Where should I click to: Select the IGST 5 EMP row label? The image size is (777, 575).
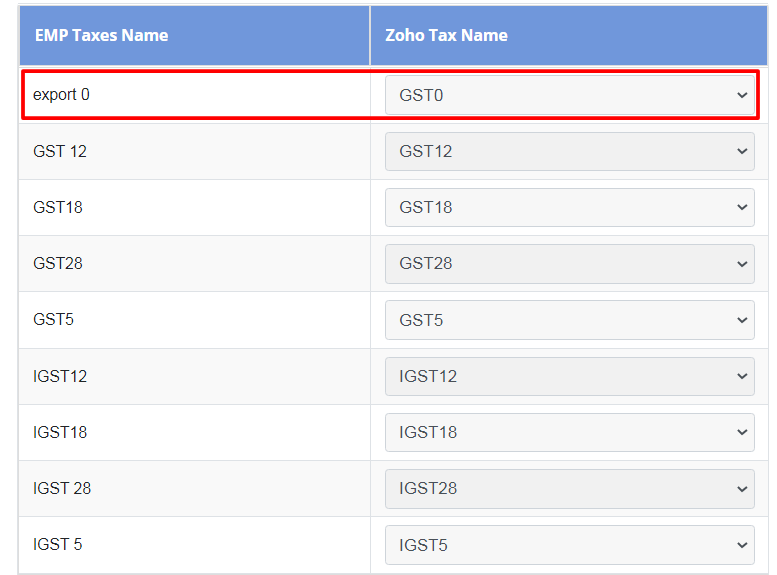(x=57, y=544)
